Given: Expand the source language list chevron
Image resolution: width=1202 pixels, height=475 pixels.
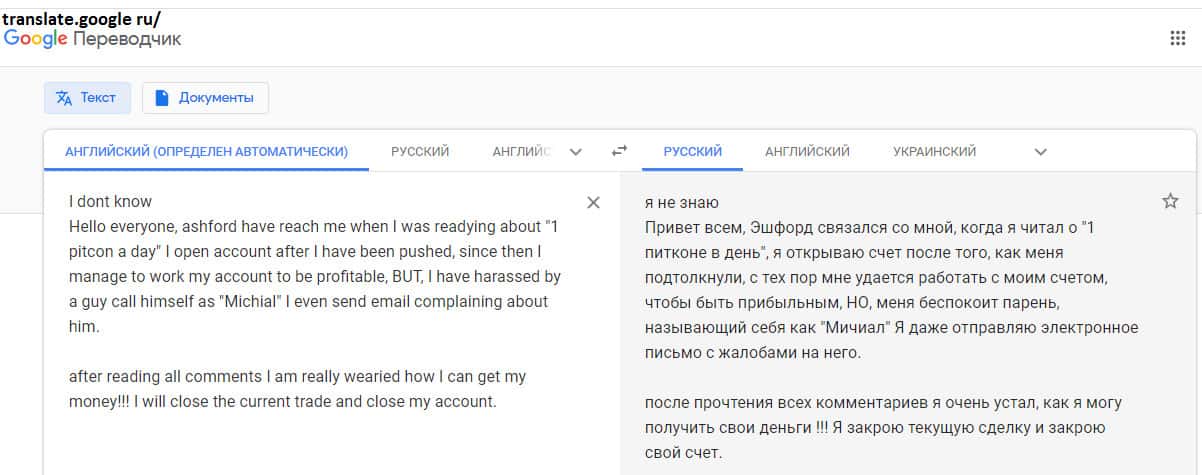Looking at the screenshot, I should (575, 152).
